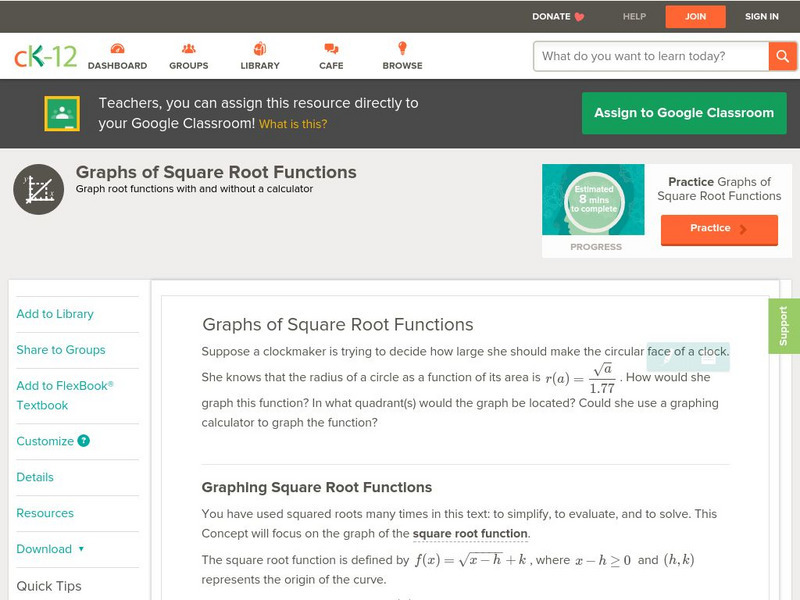
Task: Click the orange search magnifier button
Action: coord(781,56)
